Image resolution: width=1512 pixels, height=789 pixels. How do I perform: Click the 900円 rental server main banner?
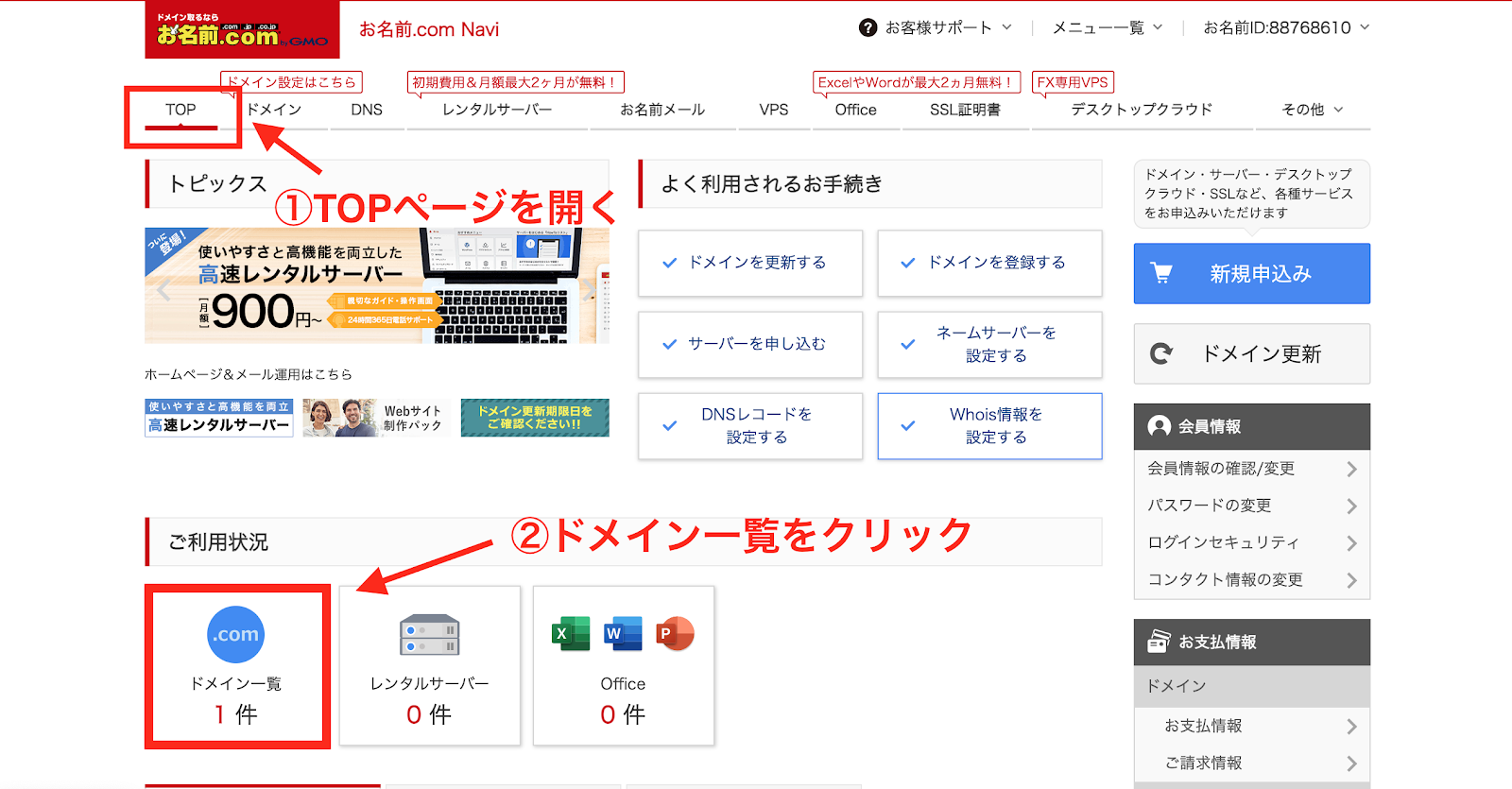click(377, 285)
